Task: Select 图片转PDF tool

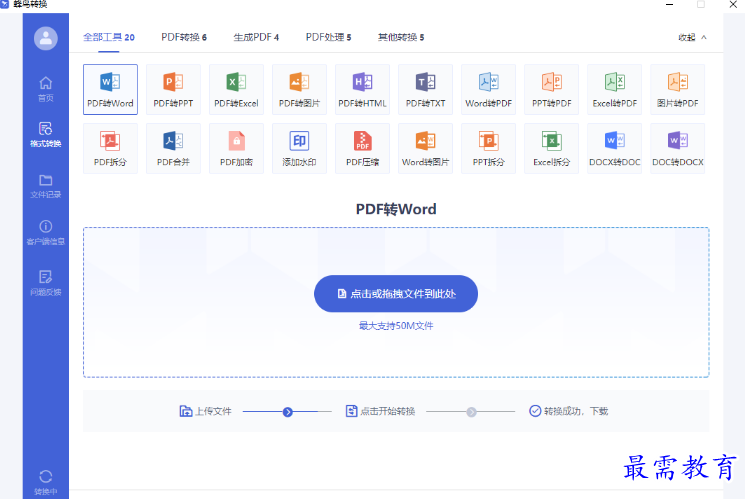Action: pos(678,89)
